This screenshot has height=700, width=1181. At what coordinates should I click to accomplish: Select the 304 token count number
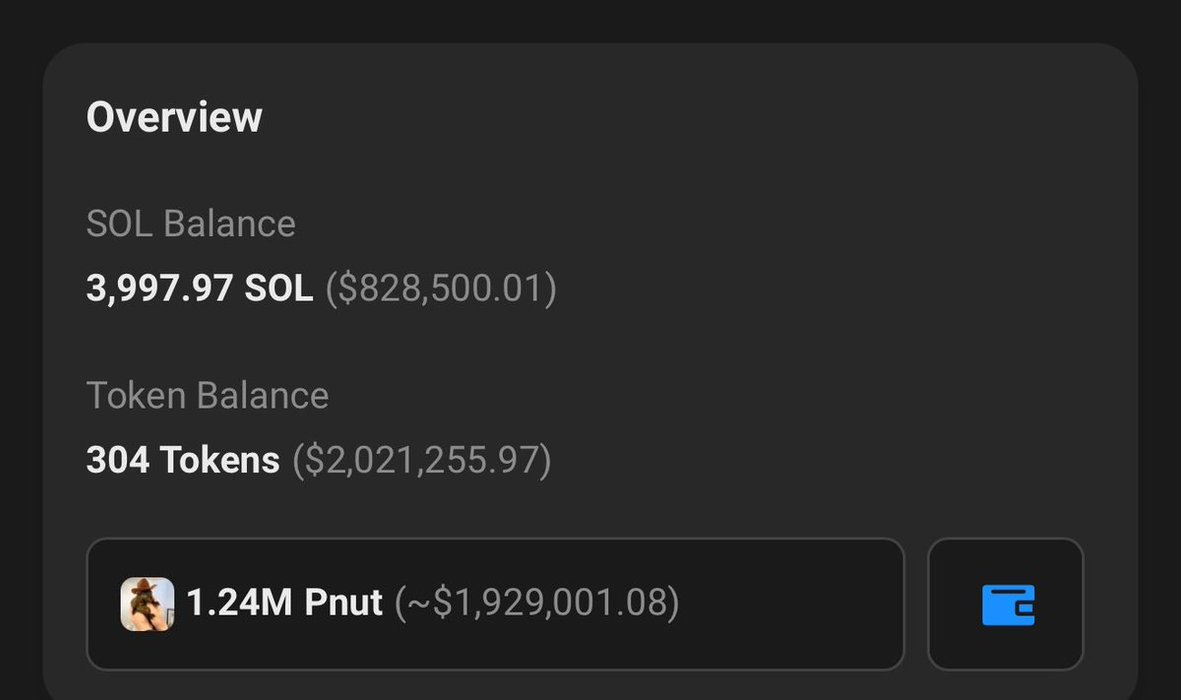[x=118, y=461]
